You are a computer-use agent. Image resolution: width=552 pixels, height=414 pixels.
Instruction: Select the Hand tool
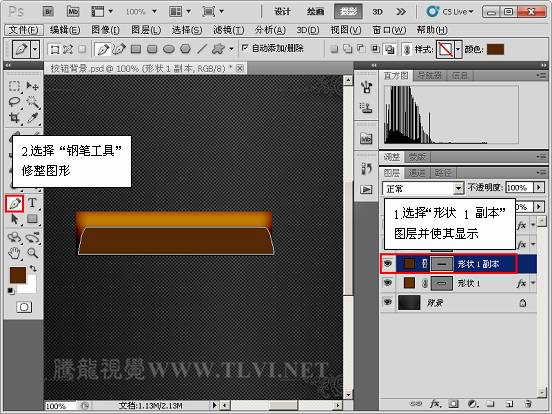pyautogui.click(x=14, y=252)
